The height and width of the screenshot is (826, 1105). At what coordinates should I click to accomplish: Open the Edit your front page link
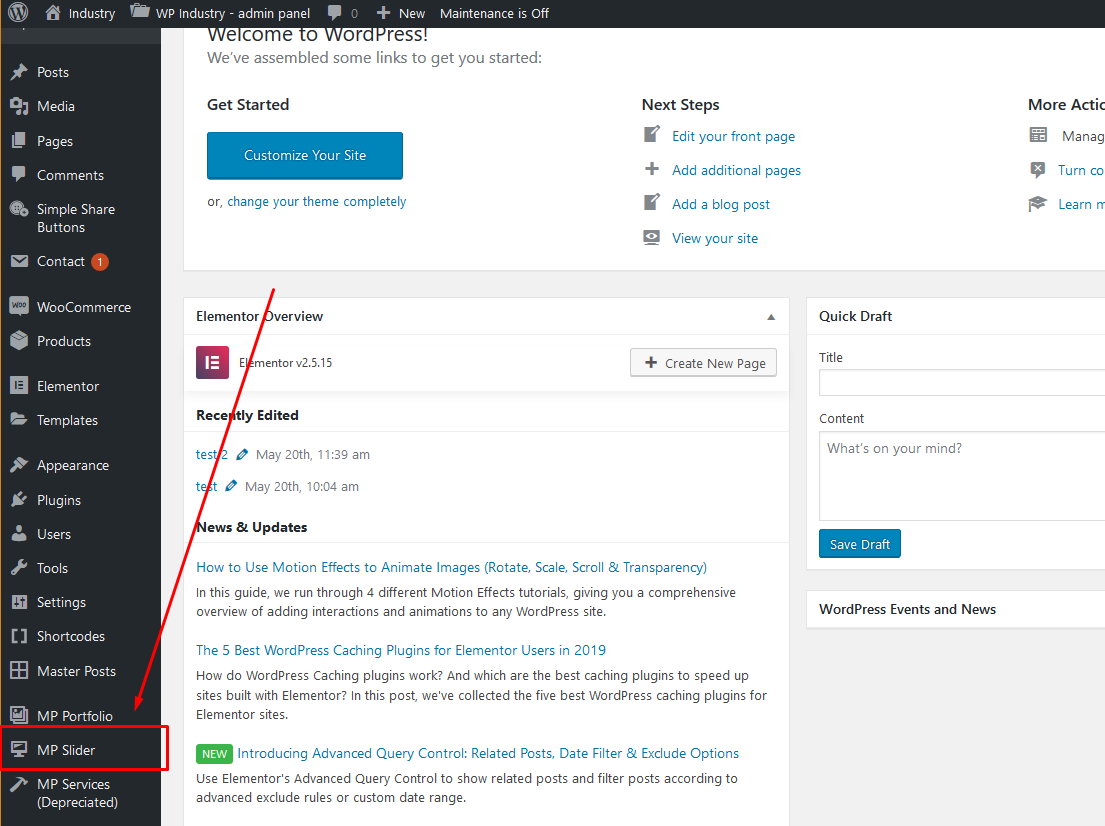click(733, 136)
